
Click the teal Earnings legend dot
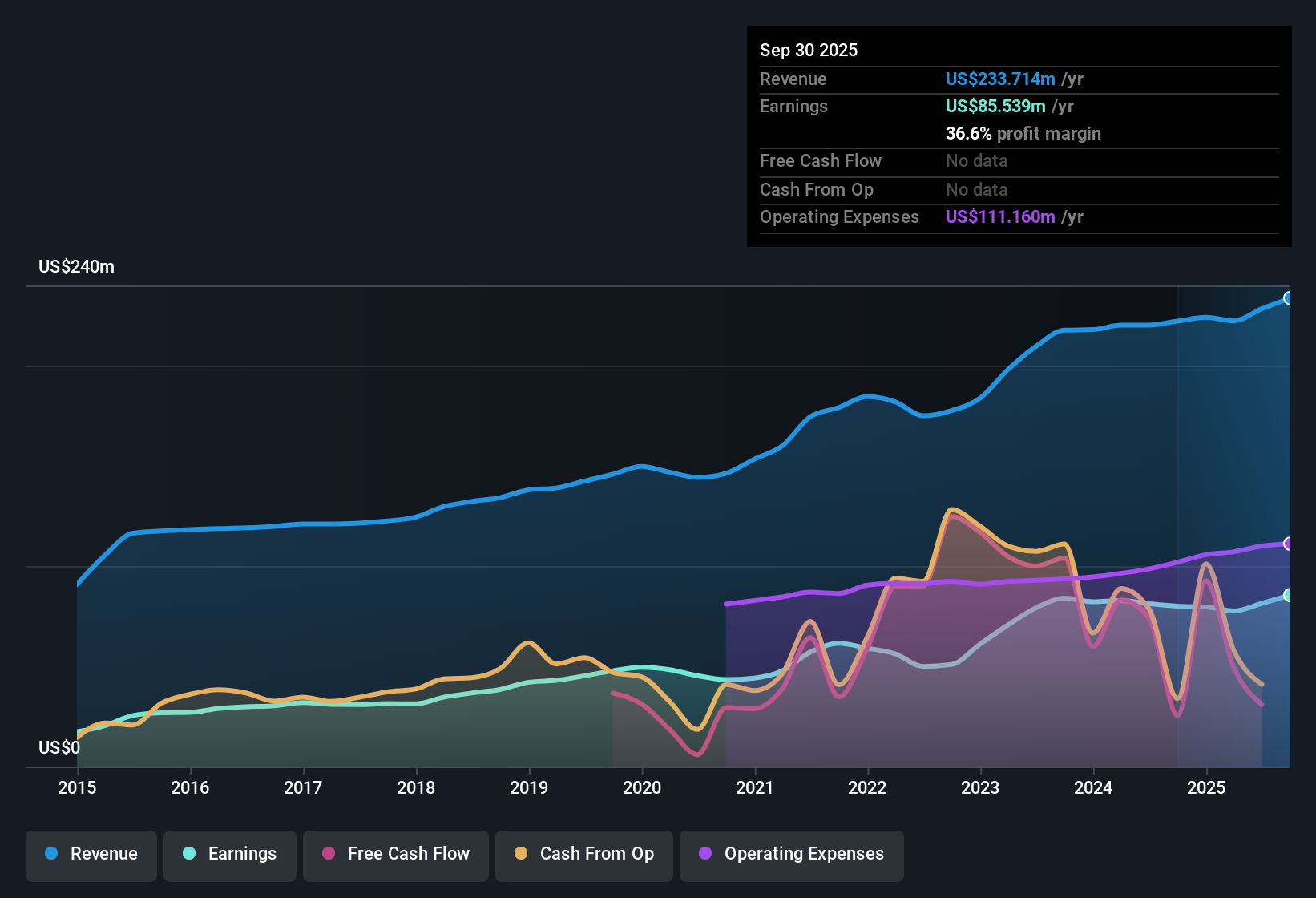pyautogui.click(x=189, y=853)
